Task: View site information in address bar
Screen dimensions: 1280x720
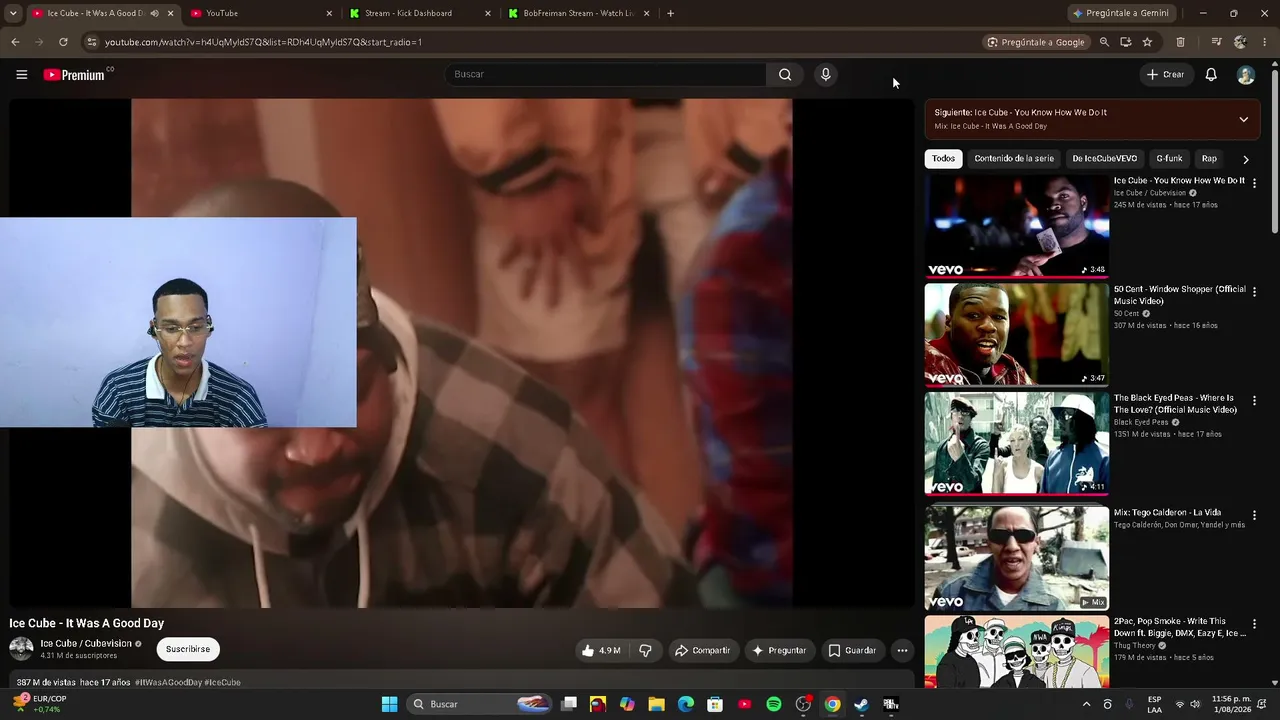Action: 91,42
